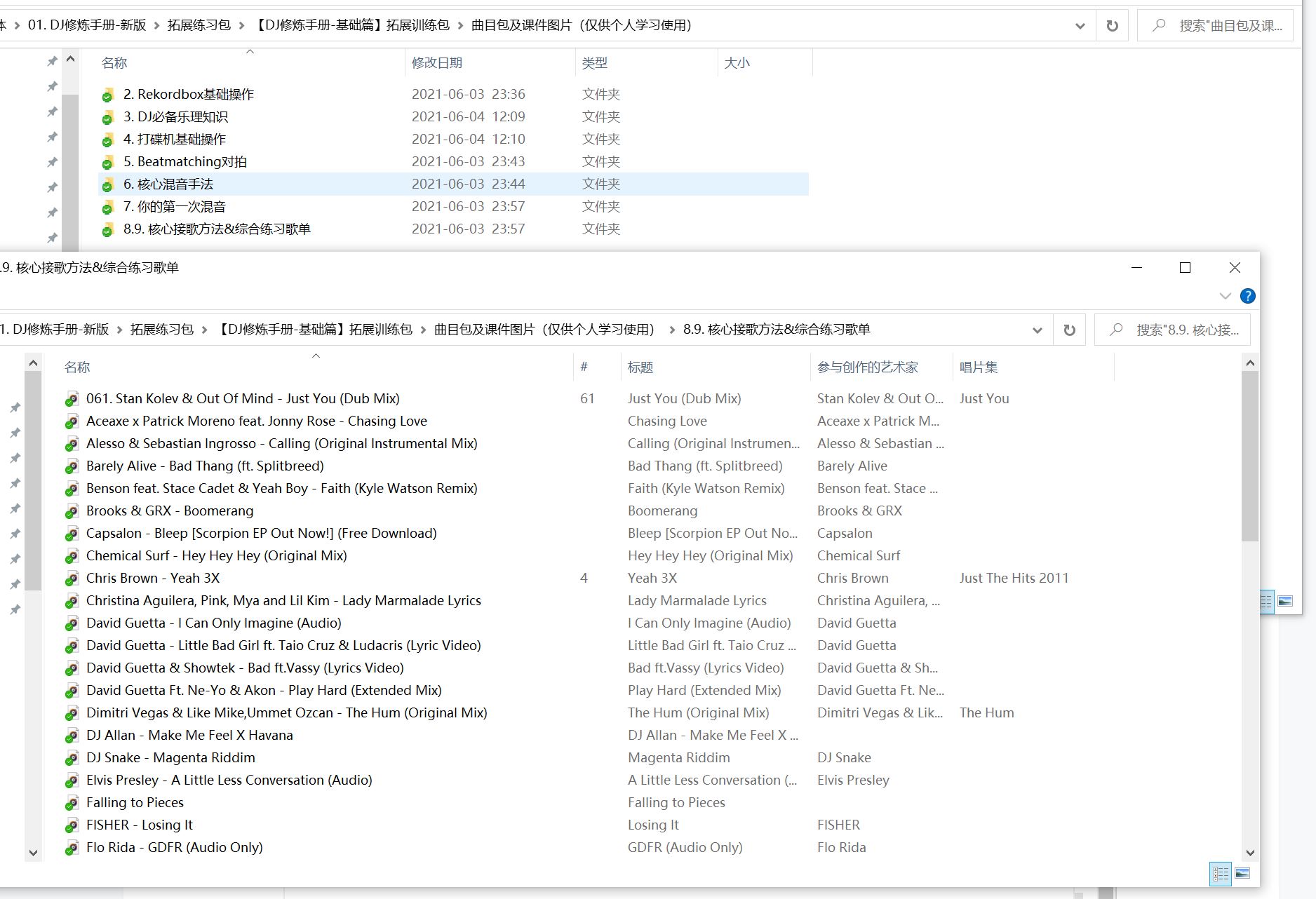
Task: Select David Guetta & Showtek - Bad ft.Vassy file
Action: click(x=245, y=668)
